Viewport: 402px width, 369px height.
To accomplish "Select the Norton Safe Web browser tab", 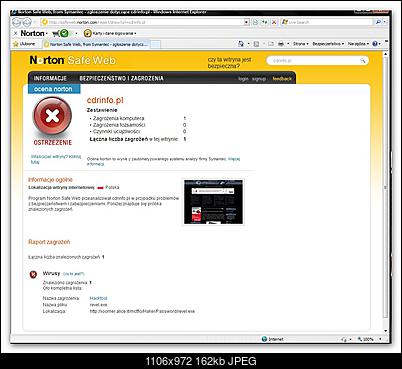I will tap(96, 44).
